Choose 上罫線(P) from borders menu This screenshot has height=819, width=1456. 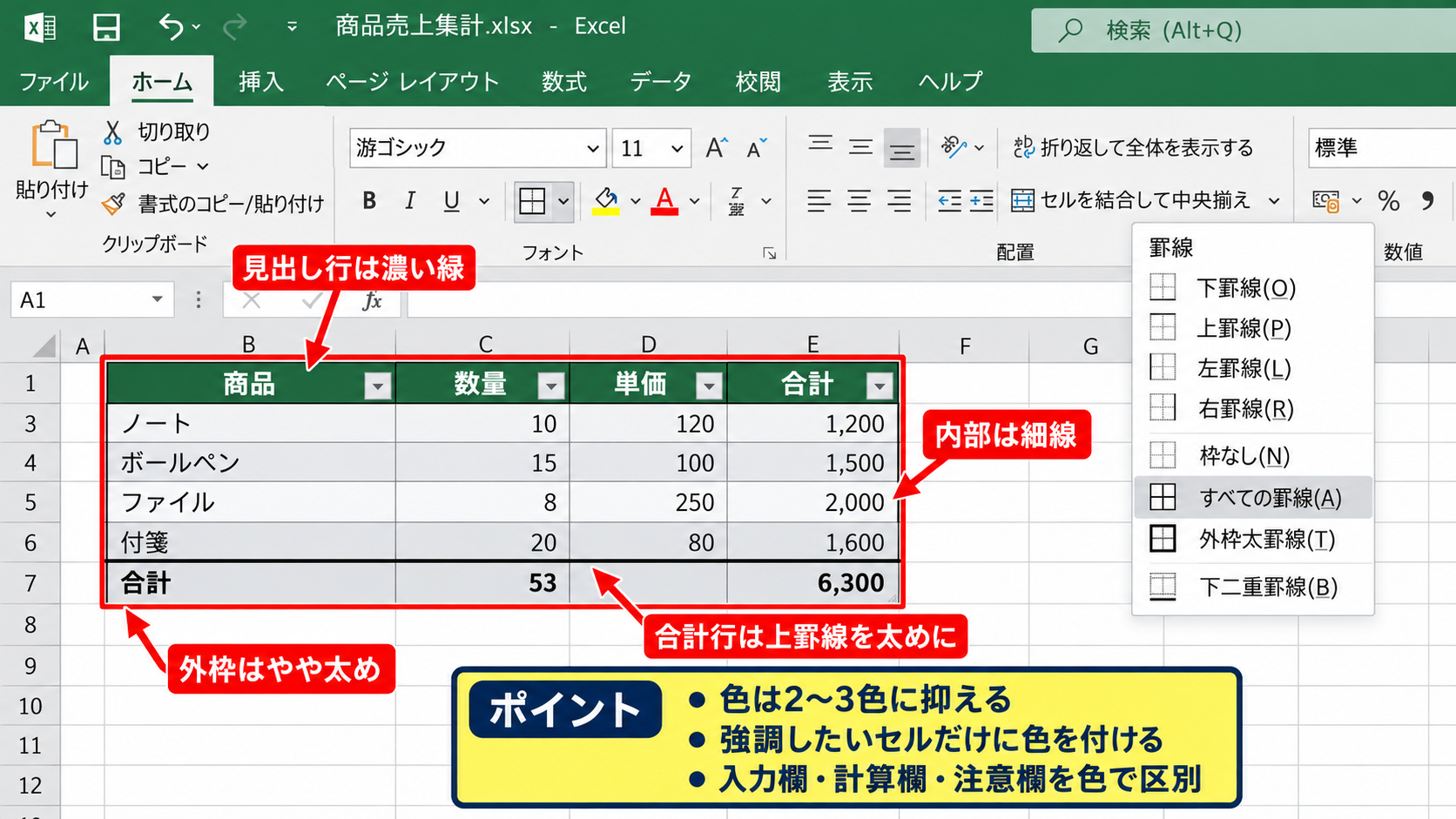click(1252, 327)
